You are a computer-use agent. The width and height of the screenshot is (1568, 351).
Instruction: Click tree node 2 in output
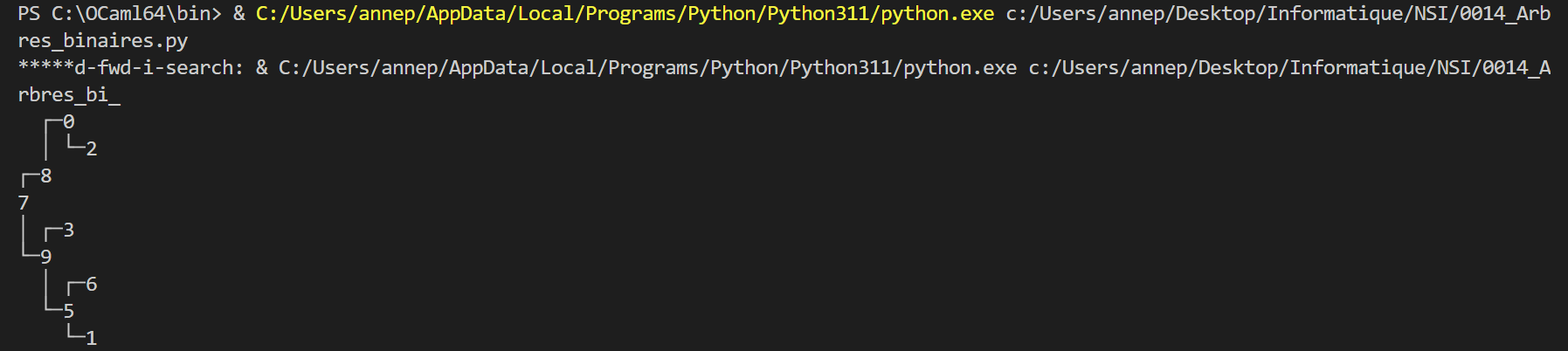[92, 149]
